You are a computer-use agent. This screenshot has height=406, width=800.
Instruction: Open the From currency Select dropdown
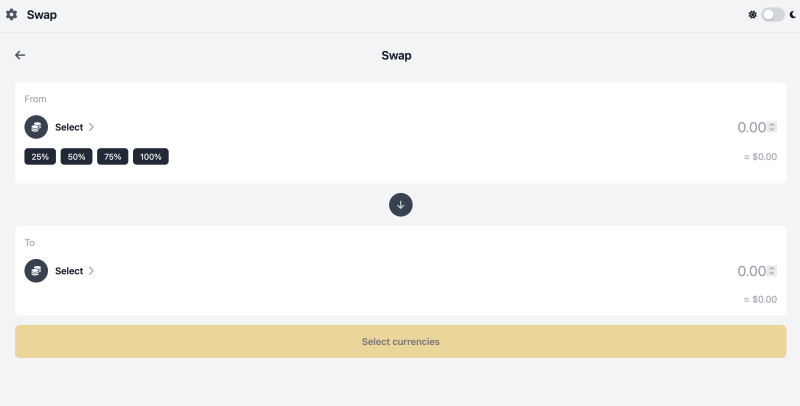pos(69,127)
